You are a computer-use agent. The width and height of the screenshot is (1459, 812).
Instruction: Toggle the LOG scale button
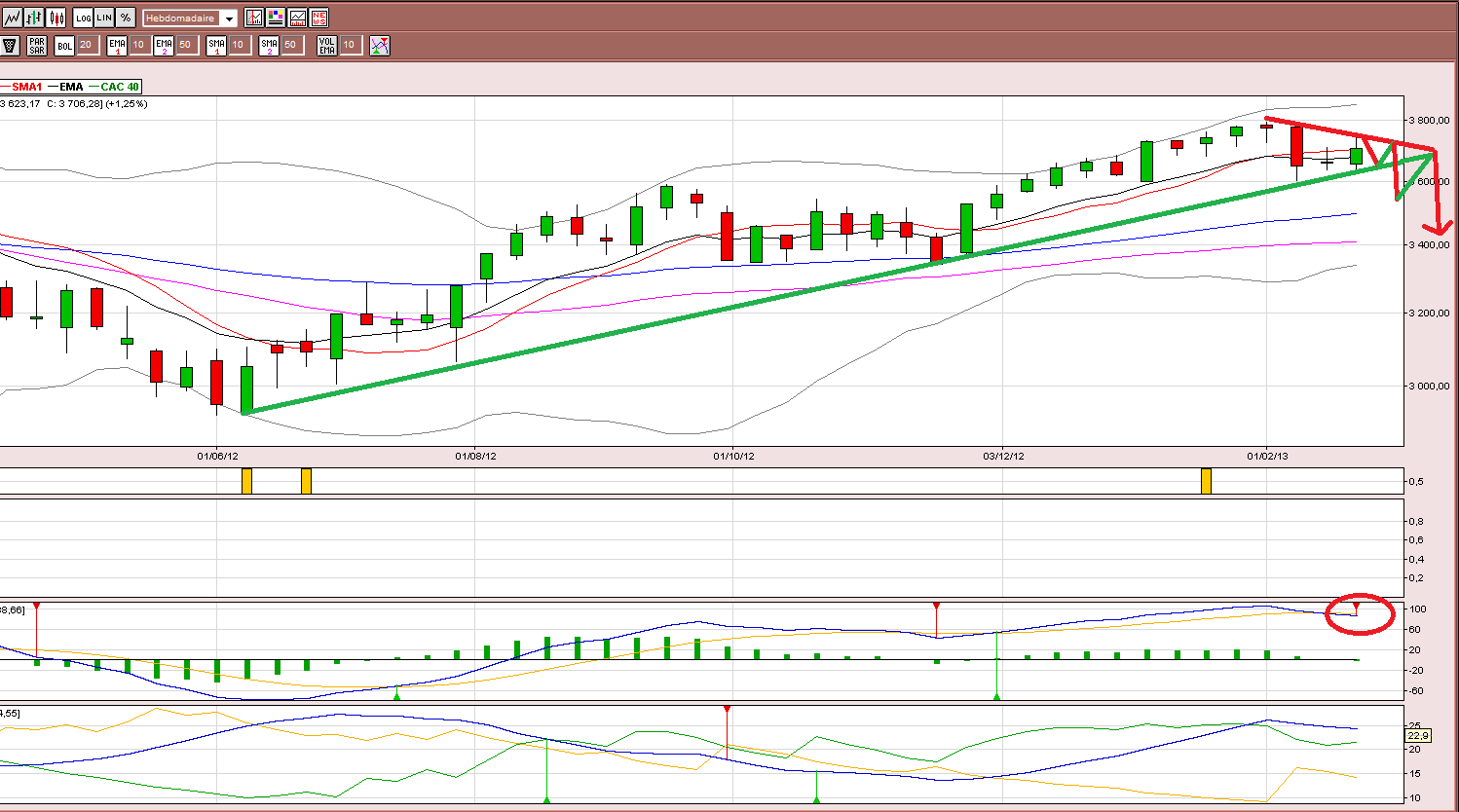(83, 18)
